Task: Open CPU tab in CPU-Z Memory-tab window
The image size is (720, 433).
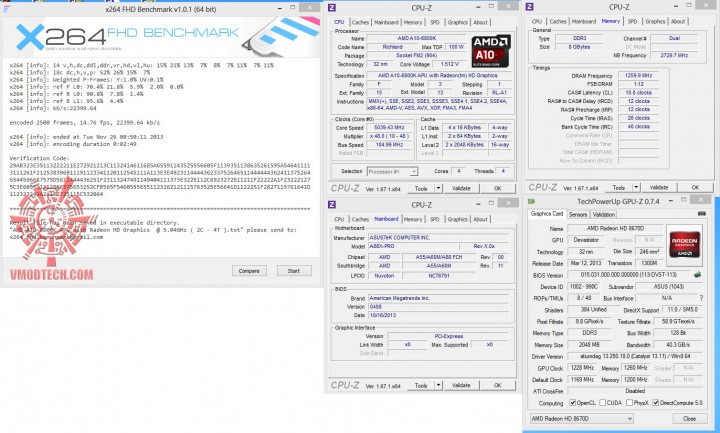Action: click(536, 21)
